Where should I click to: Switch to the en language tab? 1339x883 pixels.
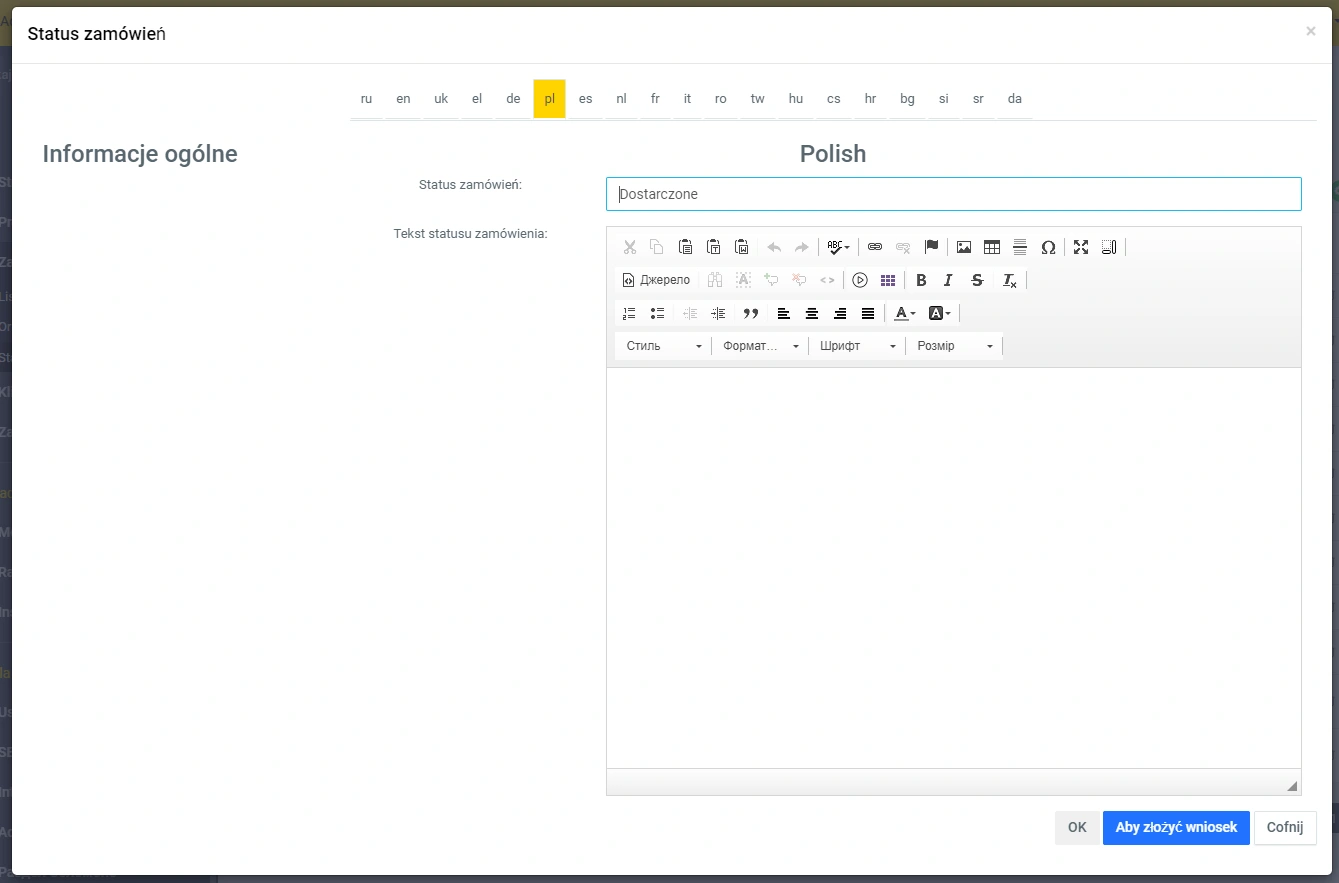403,99
